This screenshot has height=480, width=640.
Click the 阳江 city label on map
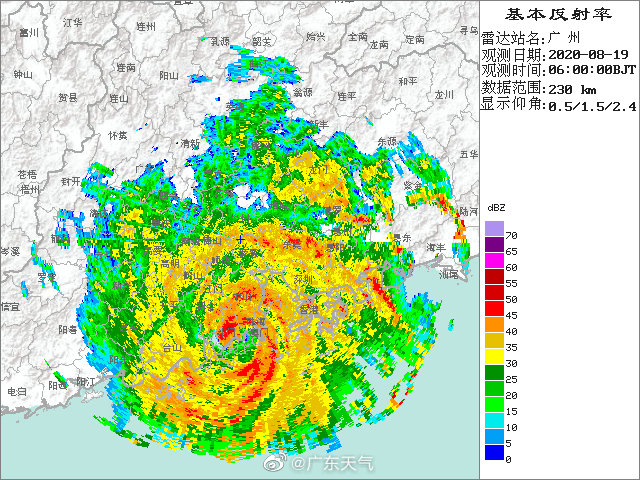86,381
